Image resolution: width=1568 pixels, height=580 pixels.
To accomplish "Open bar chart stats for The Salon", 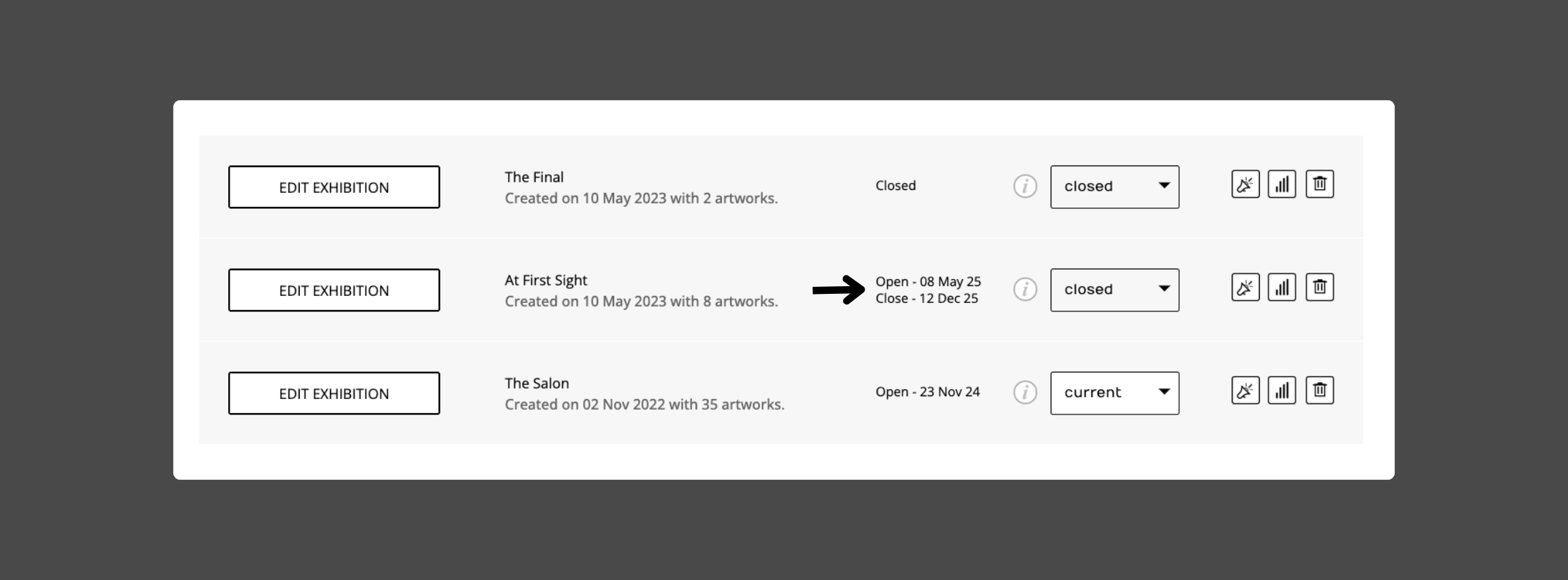I will click(1282, 391).
